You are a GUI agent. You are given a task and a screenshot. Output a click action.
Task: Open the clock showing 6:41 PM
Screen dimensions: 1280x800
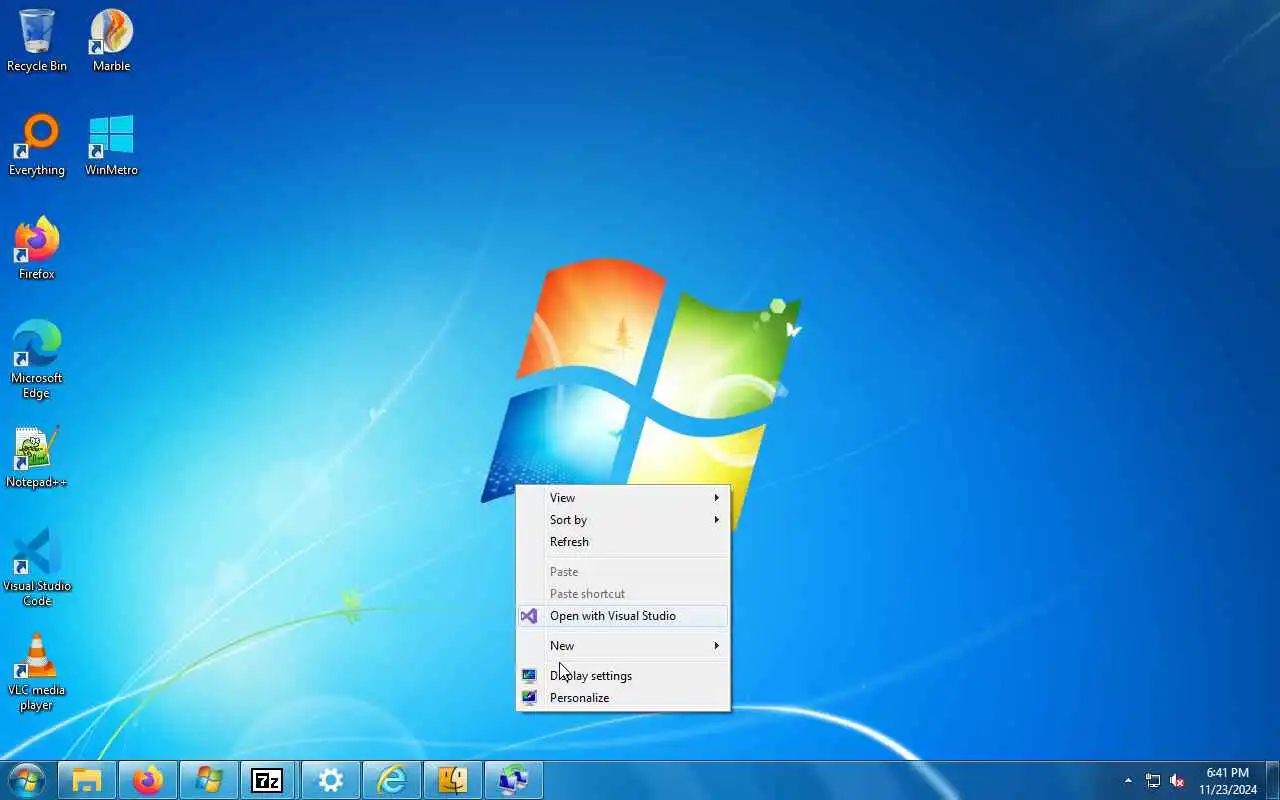[1227, 781]
